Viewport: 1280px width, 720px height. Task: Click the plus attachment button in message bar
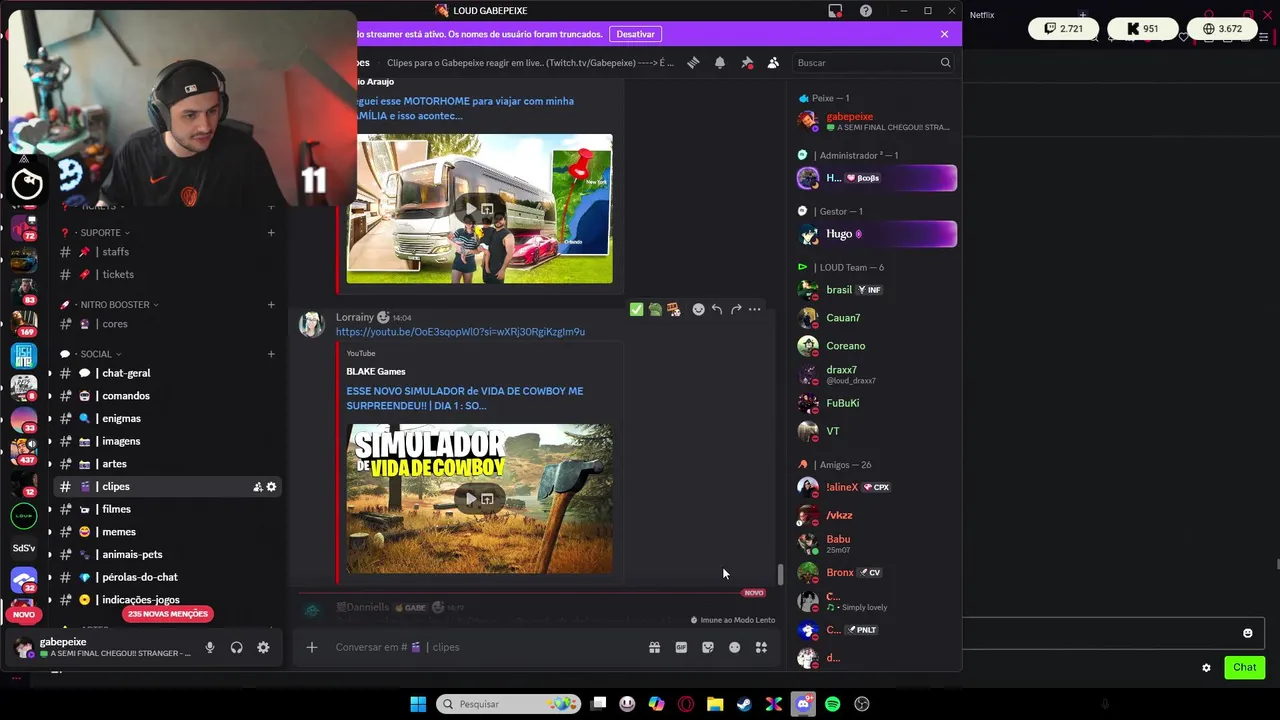(312, 647)
